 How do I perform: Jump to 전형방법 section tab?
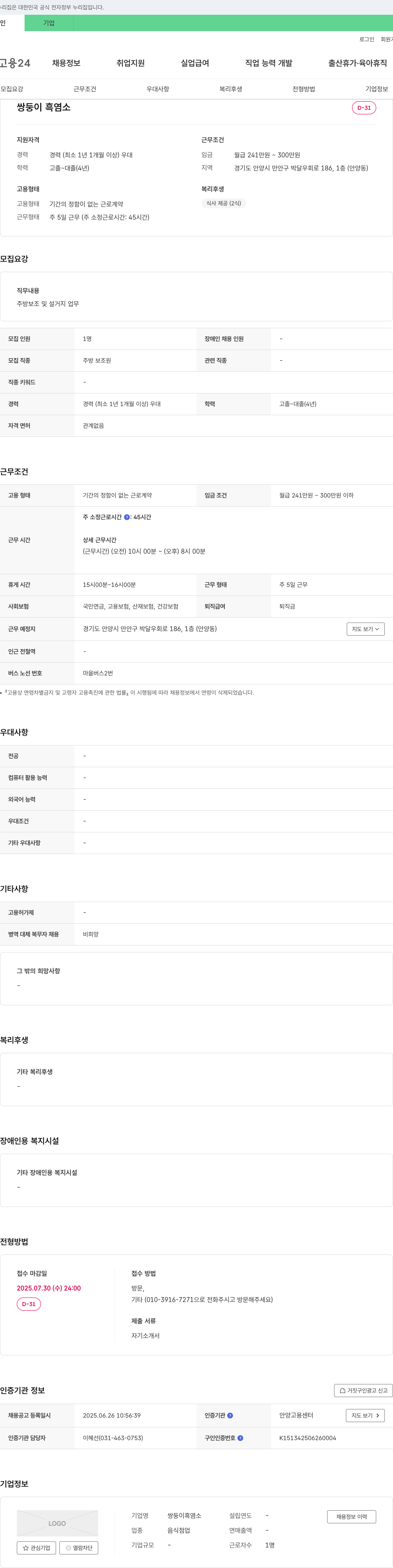coord(304,89)
